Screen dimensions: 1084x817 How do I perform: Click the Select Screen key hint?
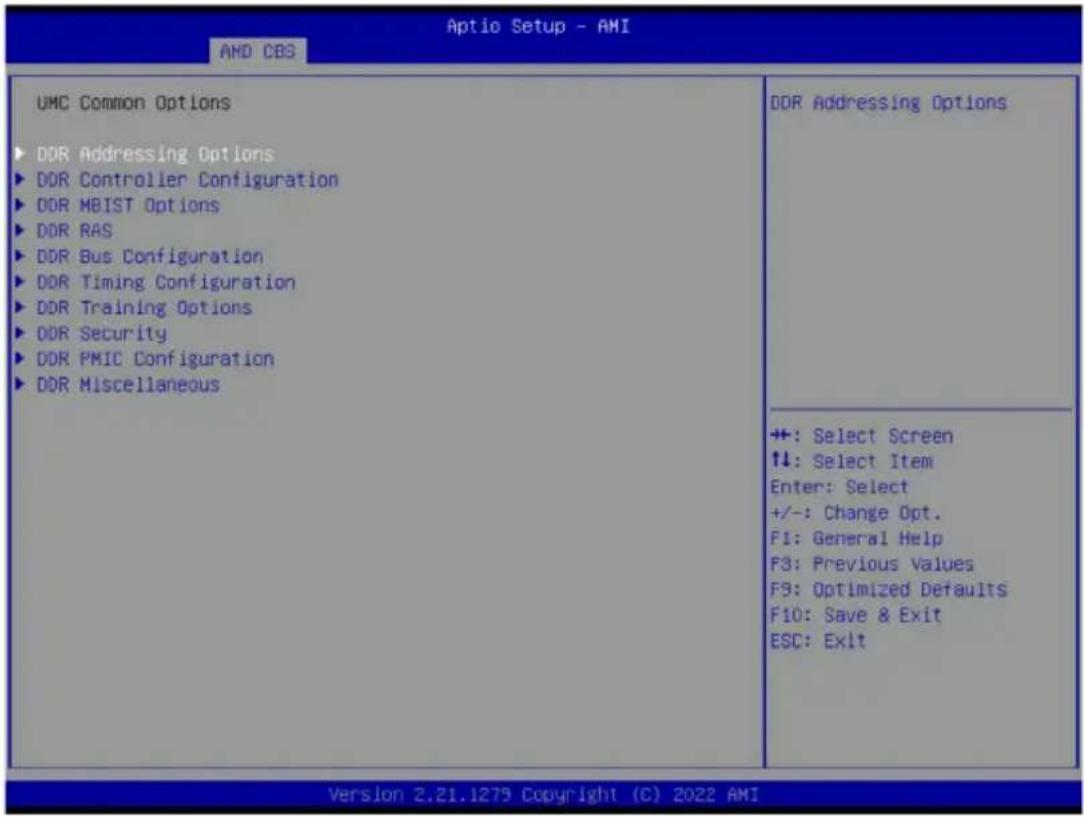click(x=861, y=436)
